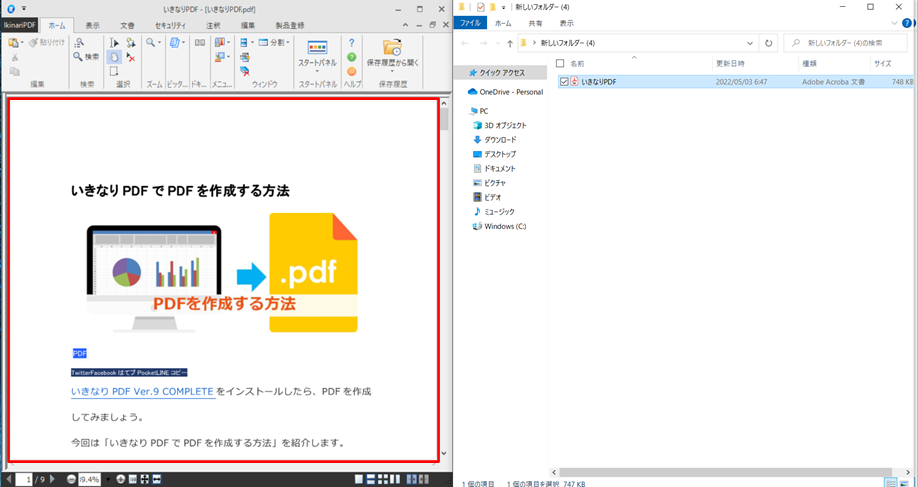The image size is (918, 487).
Task: Open the quick access toolbar dropdown in IkinariPDF
Action: click(24, 9)
